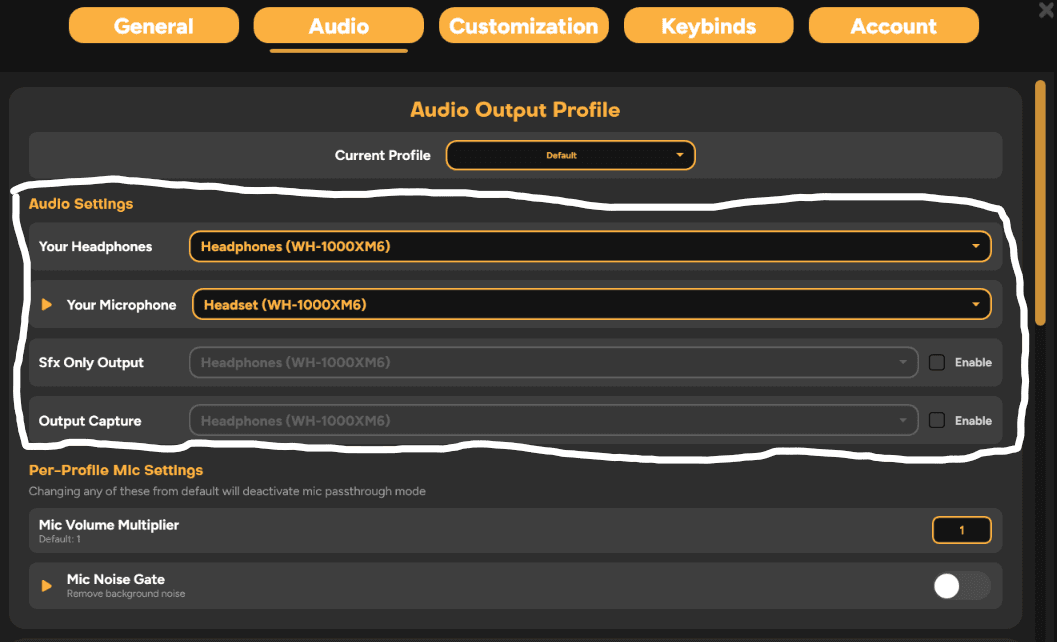Click the vertical scrollbar thumb

point(1040,202)
